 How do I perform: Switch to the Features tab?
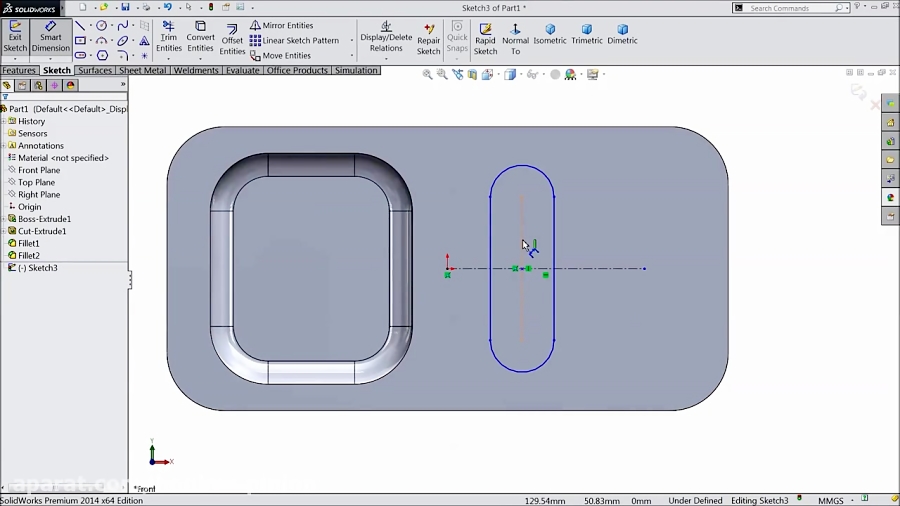[x=19, y=71]
